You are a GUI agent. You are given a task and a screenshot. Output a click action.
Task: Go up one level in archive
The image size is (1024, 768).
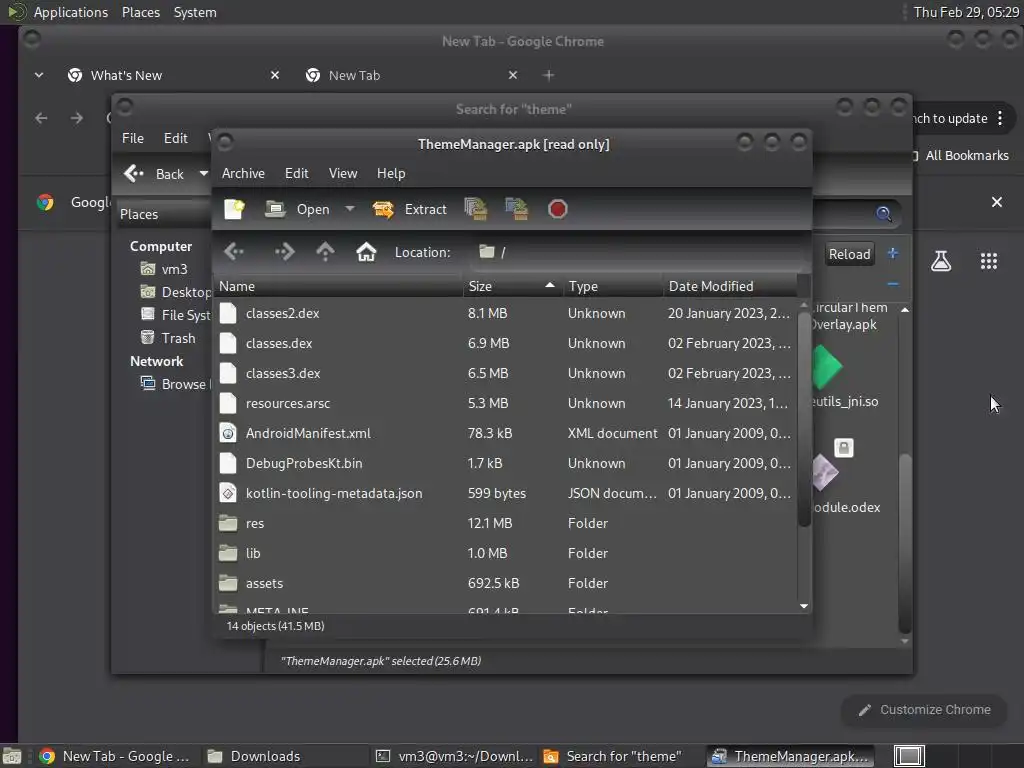pyautogui.click(x=325, y=252)
